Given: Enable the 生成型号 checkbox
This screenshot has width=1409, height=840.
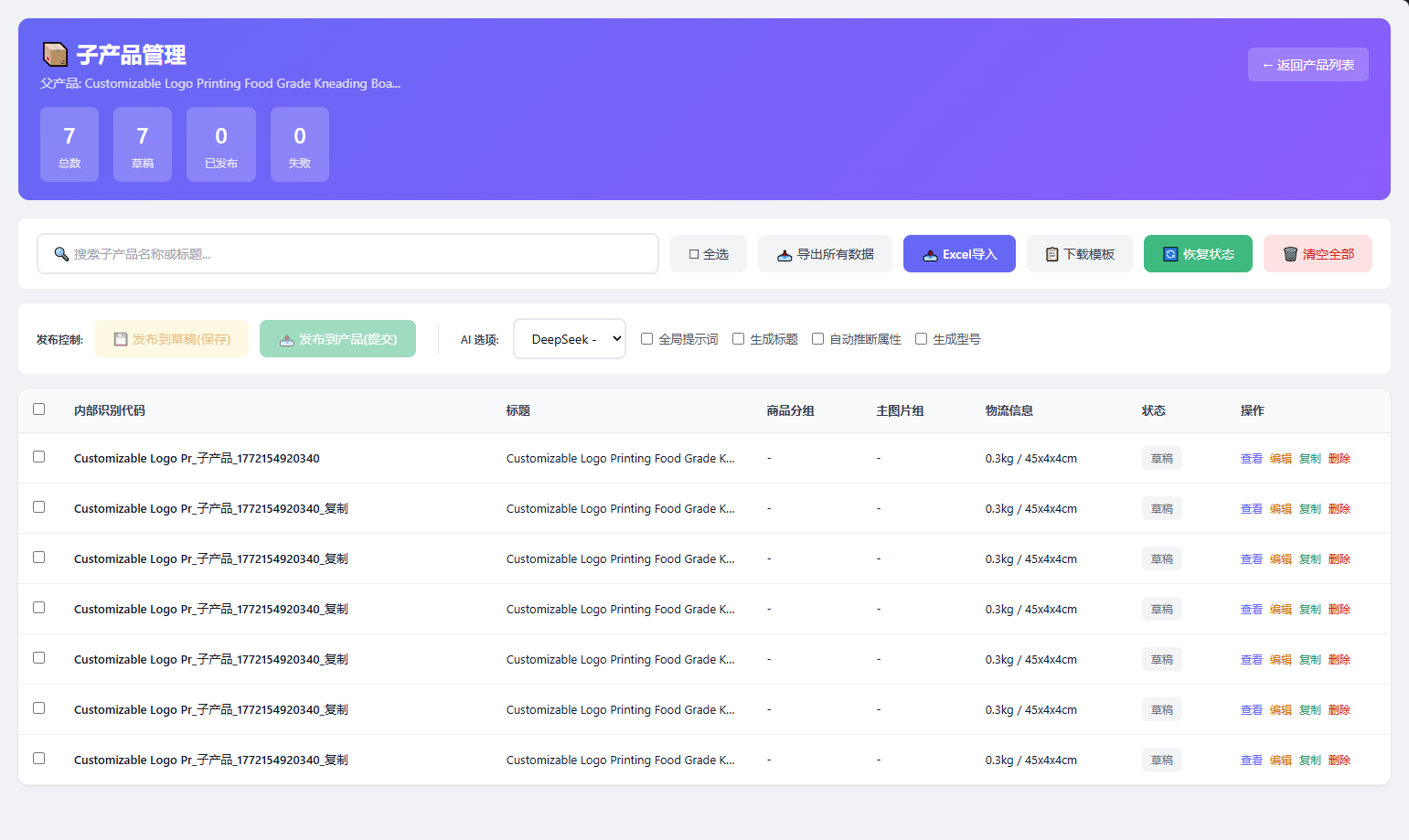Looking at the screenshot, I should click(922, 339).
